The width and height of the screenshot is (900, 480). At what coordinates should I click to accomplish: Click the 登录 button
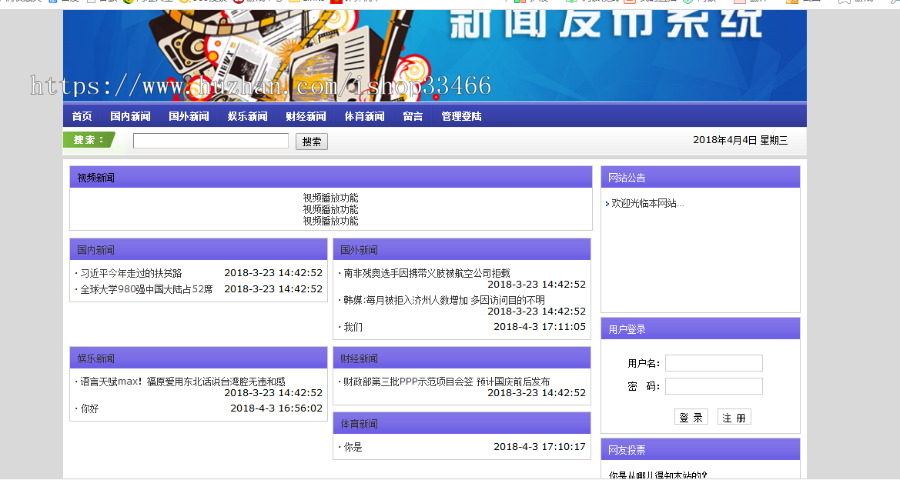point(691,417)
